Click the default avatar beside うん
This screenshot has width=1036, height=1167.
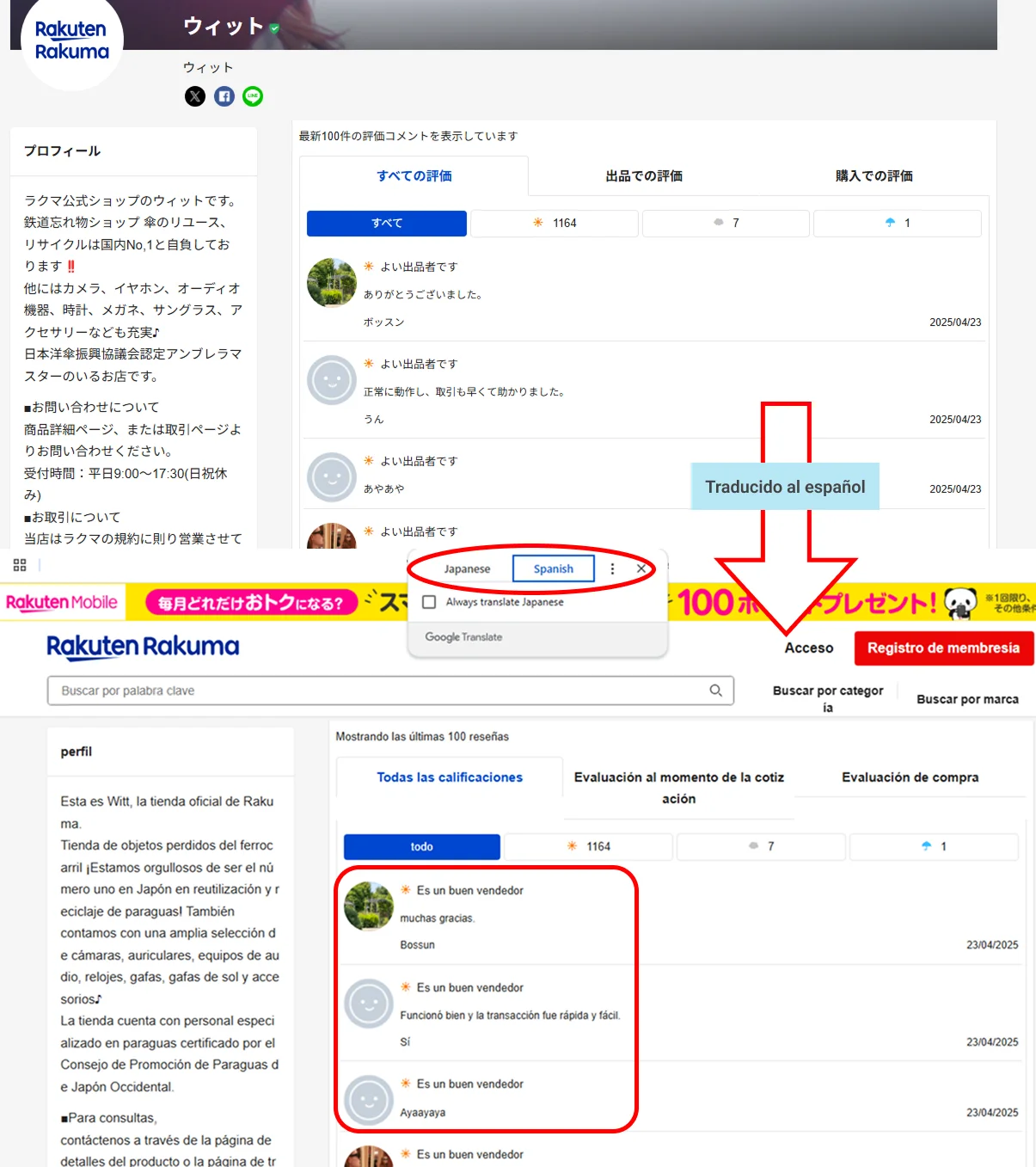332,379
